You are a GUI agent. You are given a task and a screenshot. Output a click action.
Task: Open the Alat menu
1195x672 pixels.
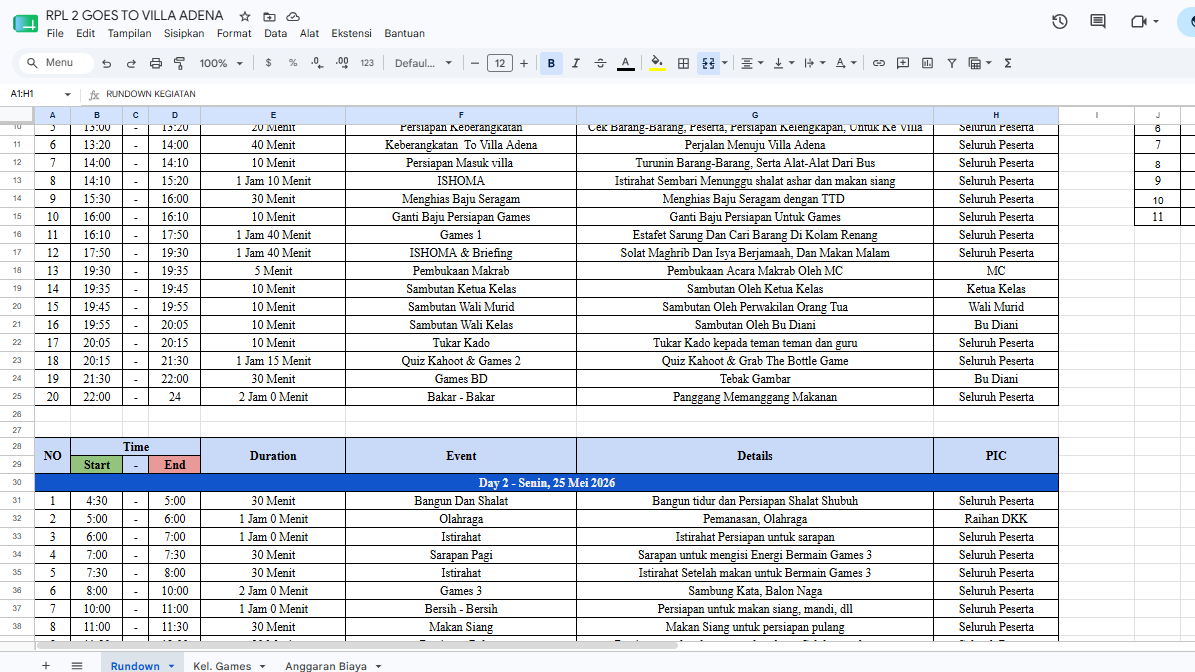pyautogui.click(x=309, y=34)
